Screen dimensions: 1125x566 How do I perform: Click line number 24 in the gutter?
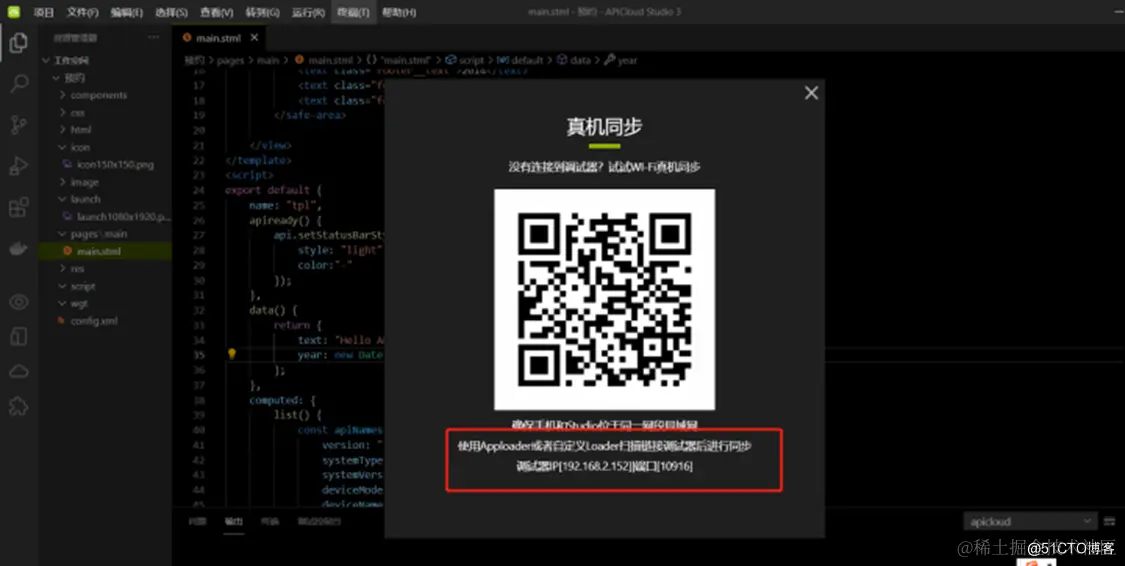199,190
